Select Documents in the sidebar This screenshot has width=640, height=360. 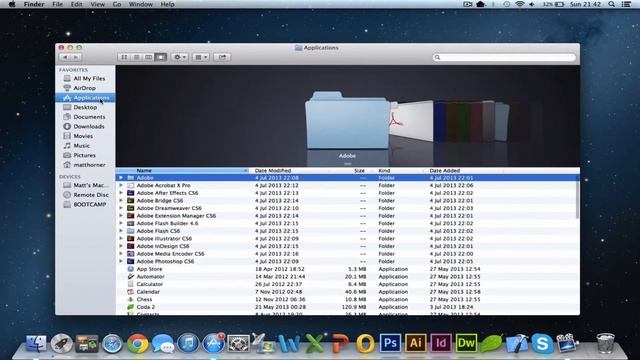pyautogui.click(x=85, y=117)
